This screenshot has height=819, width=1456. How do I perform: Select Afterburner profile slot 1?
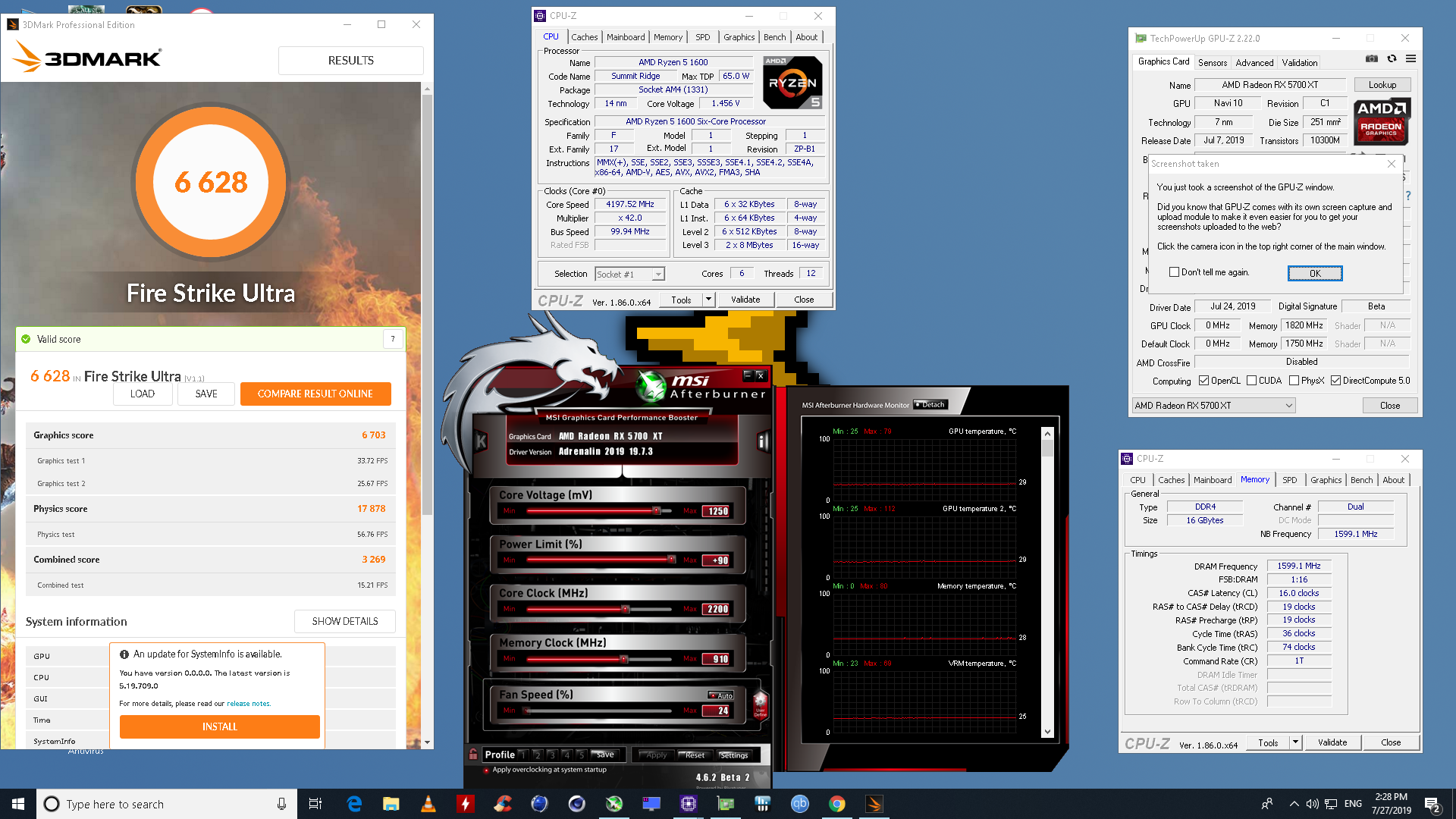(x=522, y=755)
